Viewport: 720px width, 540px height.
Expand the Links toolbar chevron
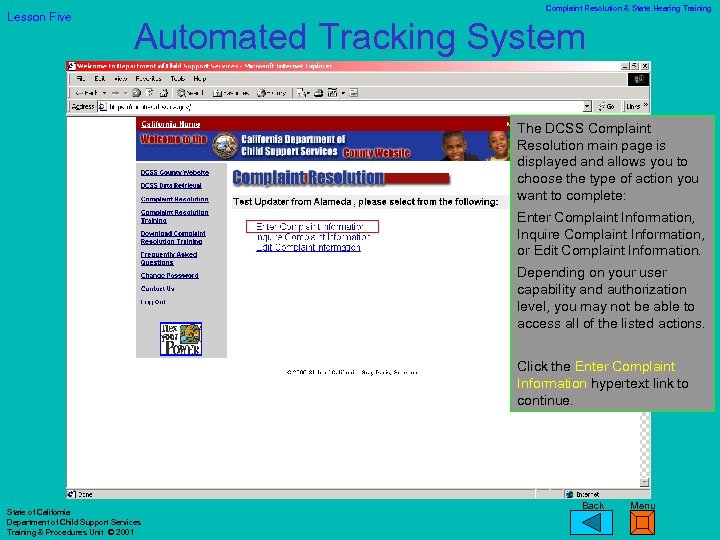pyautogui.click(x=646, y=106)
